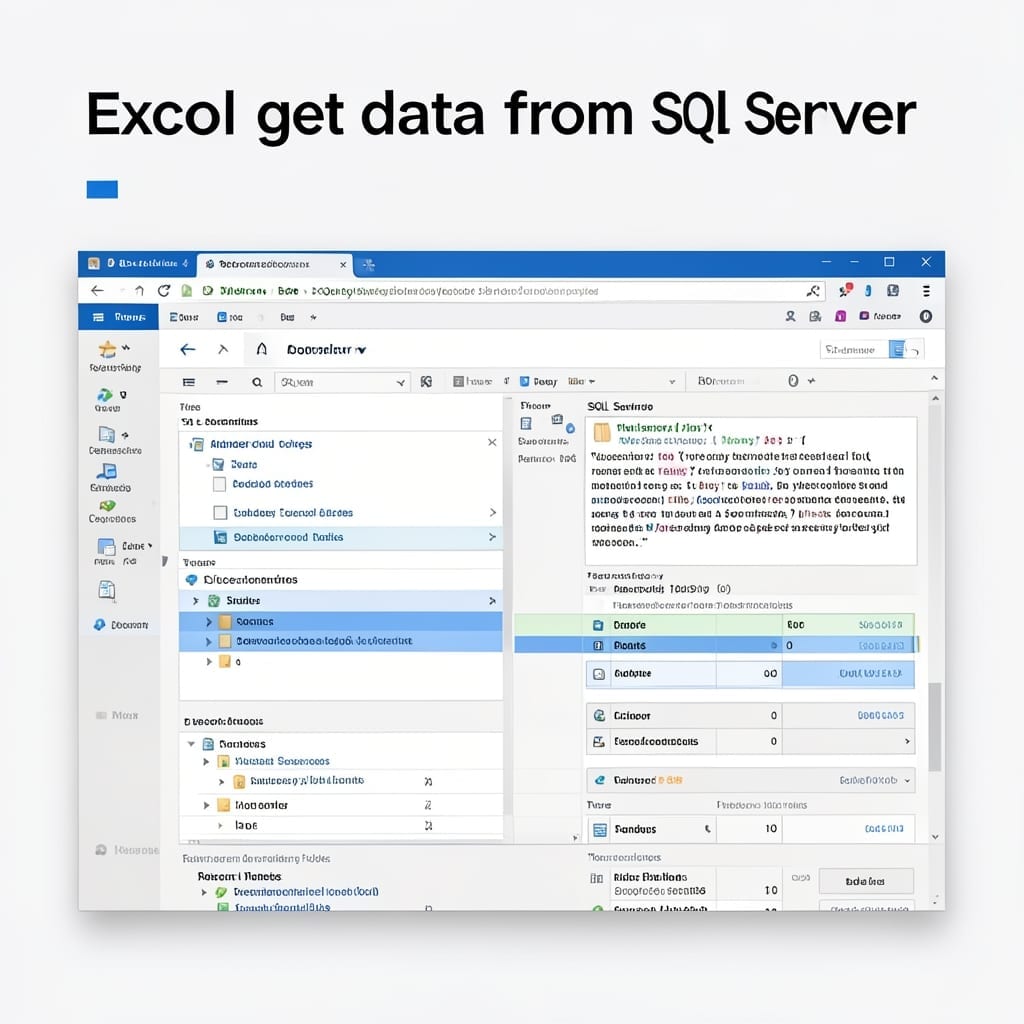Click the minus icon in the panel toolbar
The width and height of the screenshot is (1024, 1024).
pyautogui.click(x=222, y=382)
